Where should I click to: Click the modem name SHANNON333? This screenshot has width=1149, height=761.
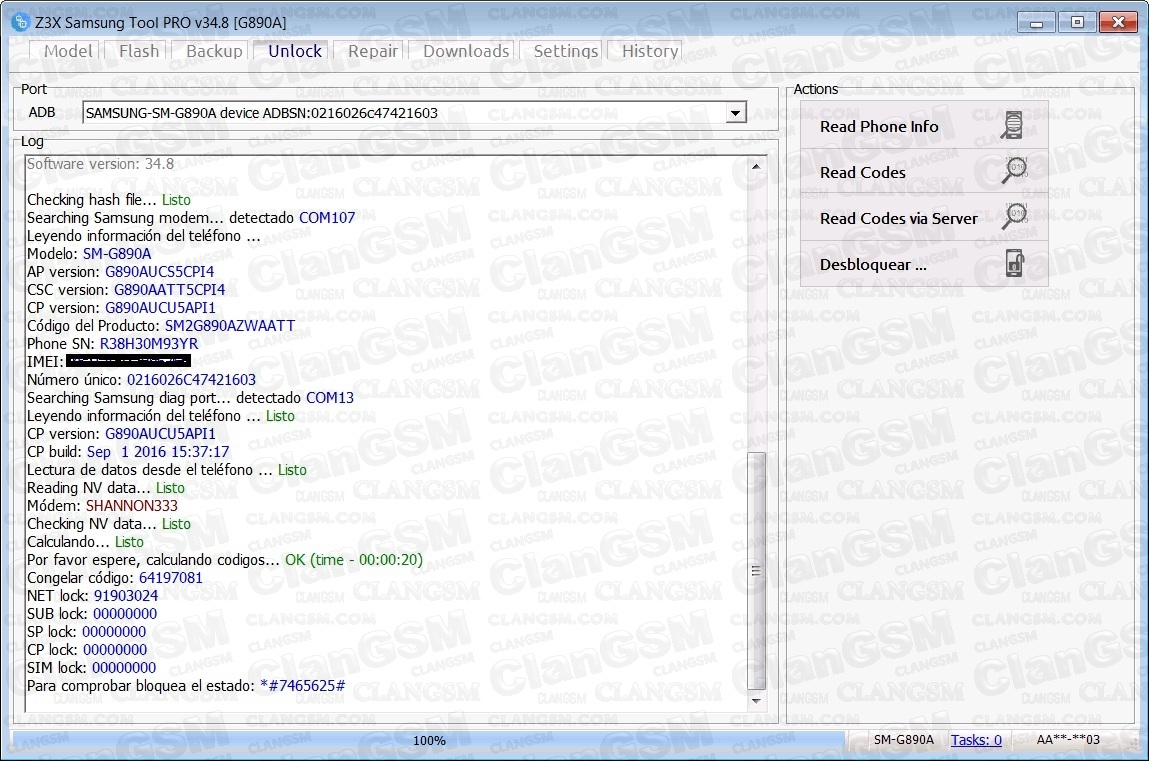coord(132,506)
